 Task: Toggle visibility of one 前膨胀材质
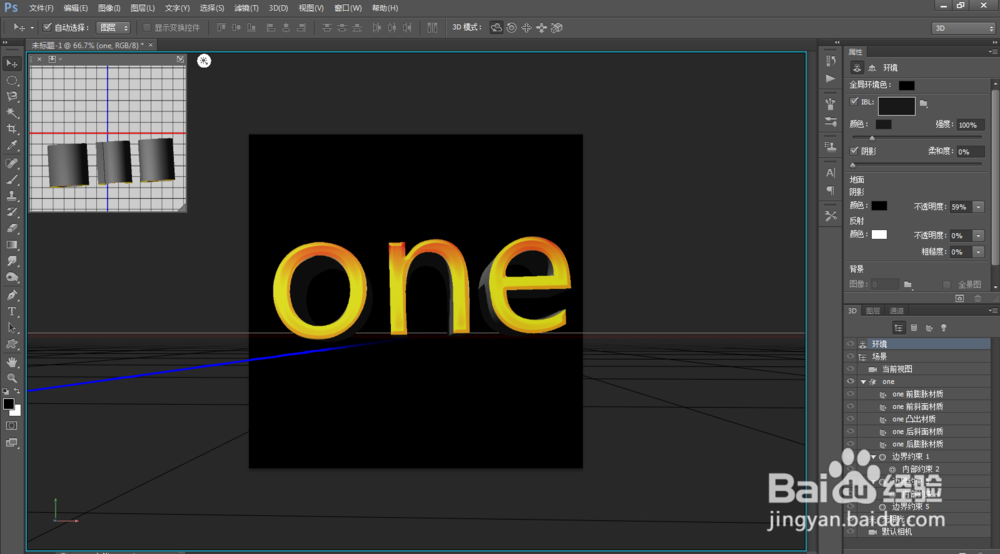pos(850,394)
